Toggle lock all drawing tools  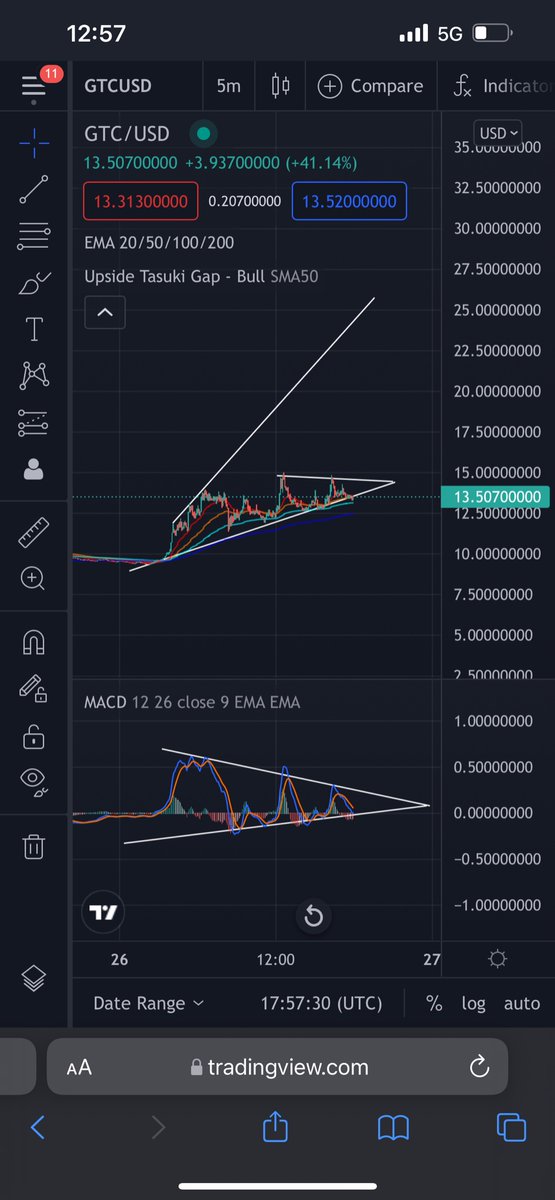pos(34,735)
